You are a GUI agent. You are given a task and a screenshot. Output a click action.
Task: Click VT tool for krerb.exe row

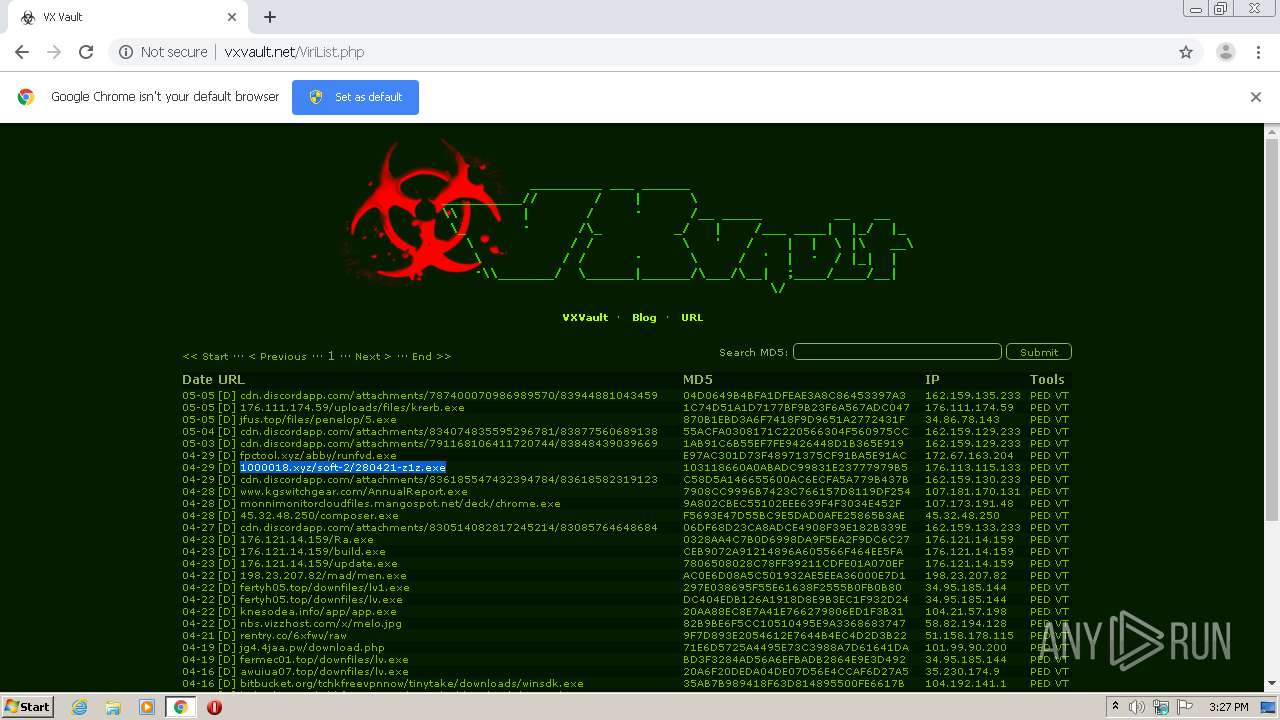(1062, 408)
